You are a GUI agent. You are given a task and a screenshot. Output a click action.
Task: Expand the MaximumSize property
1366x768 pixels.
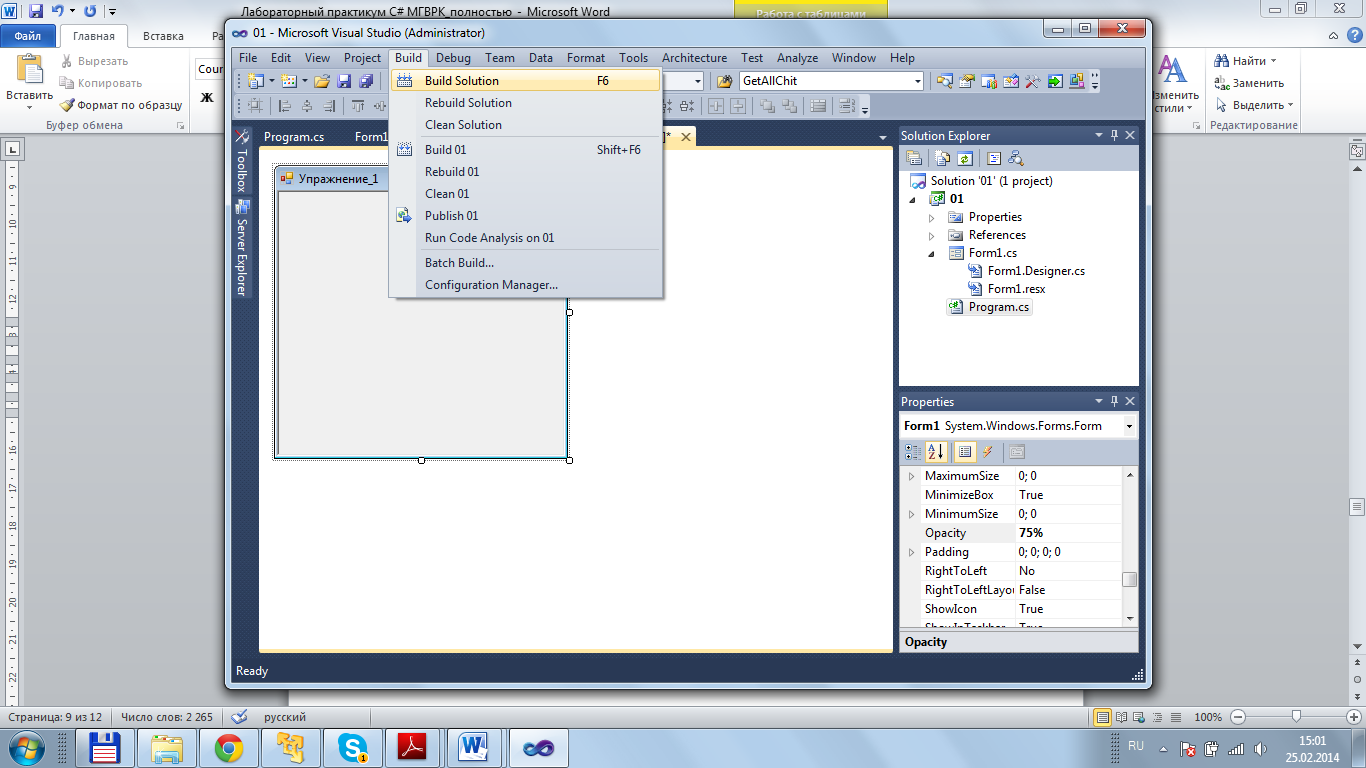(x=911, y=476)
